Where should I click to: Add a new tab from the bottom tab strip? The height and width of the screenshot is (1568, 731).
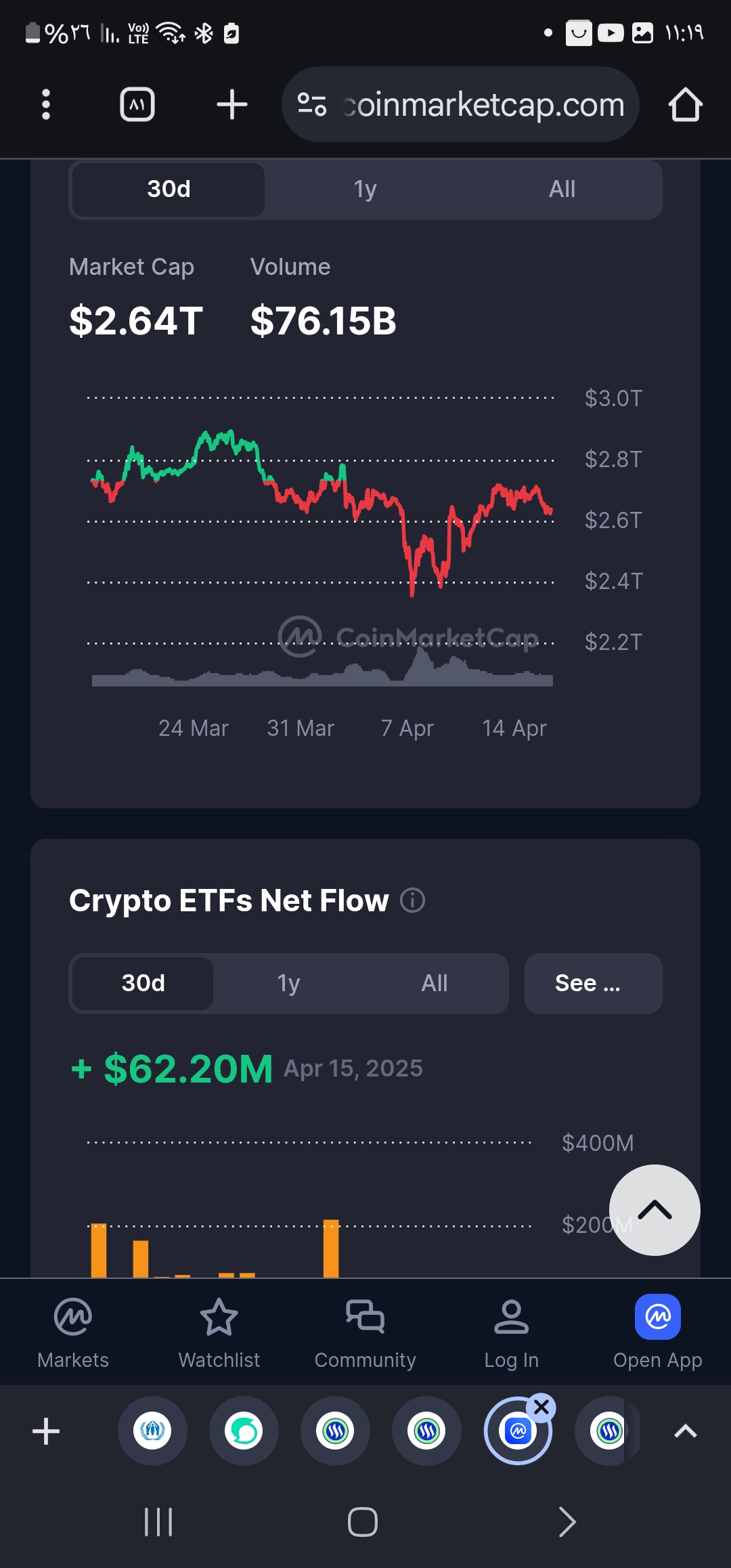tap(46, 1431)
